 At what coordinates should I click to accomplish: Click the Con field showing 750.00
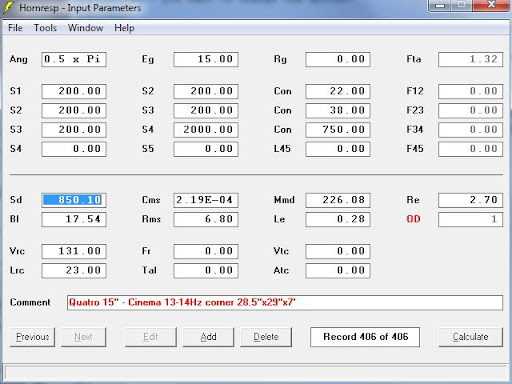tap(338, 130)
